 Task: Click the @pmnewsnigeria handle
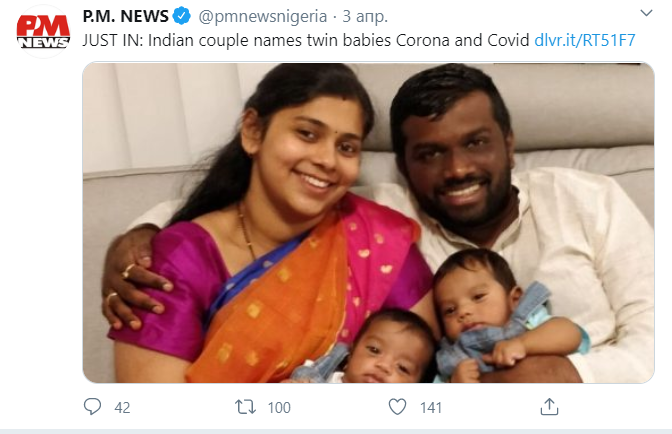pyautogui.click(x=263, y=17)
